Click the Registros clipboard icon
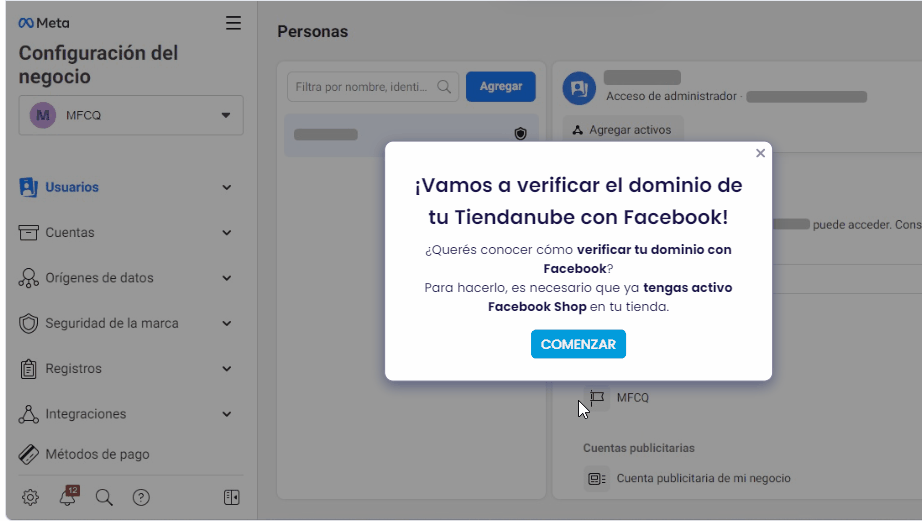The image size is (922, 521). click(x=28, y=369)
